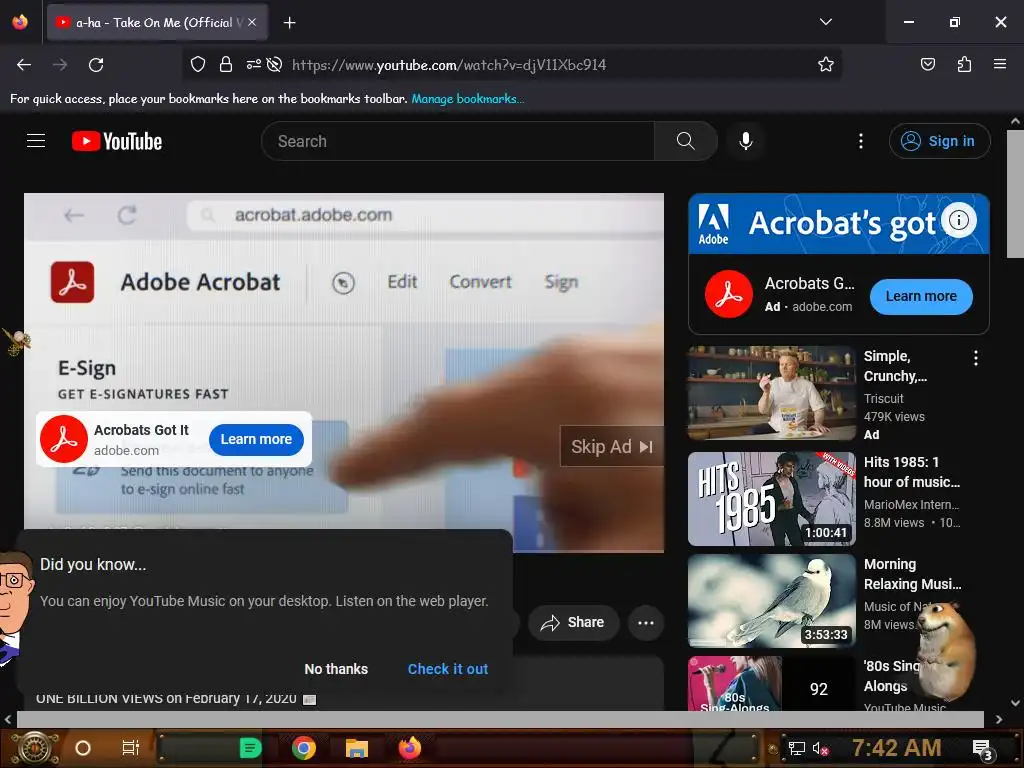Open the network tray icon
The image size is (1024, 768).
point(796,748)
